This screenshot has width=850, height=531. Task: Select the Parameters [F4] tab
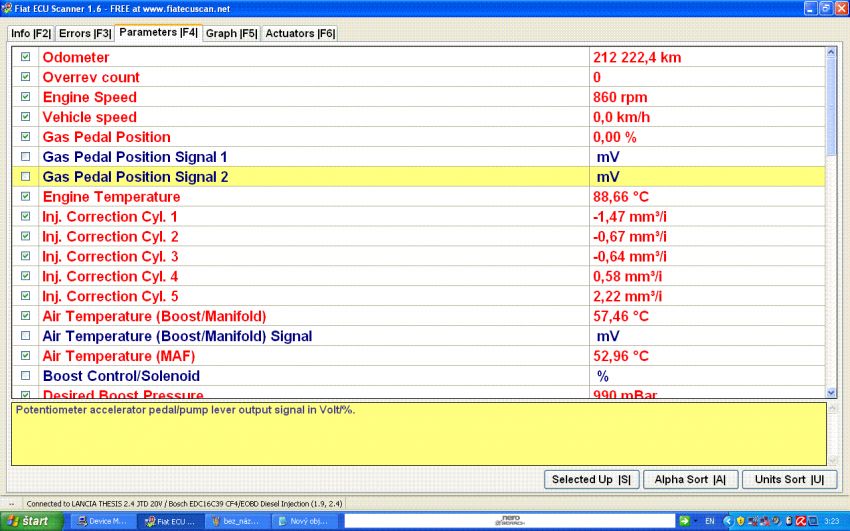tap(158, 33)
